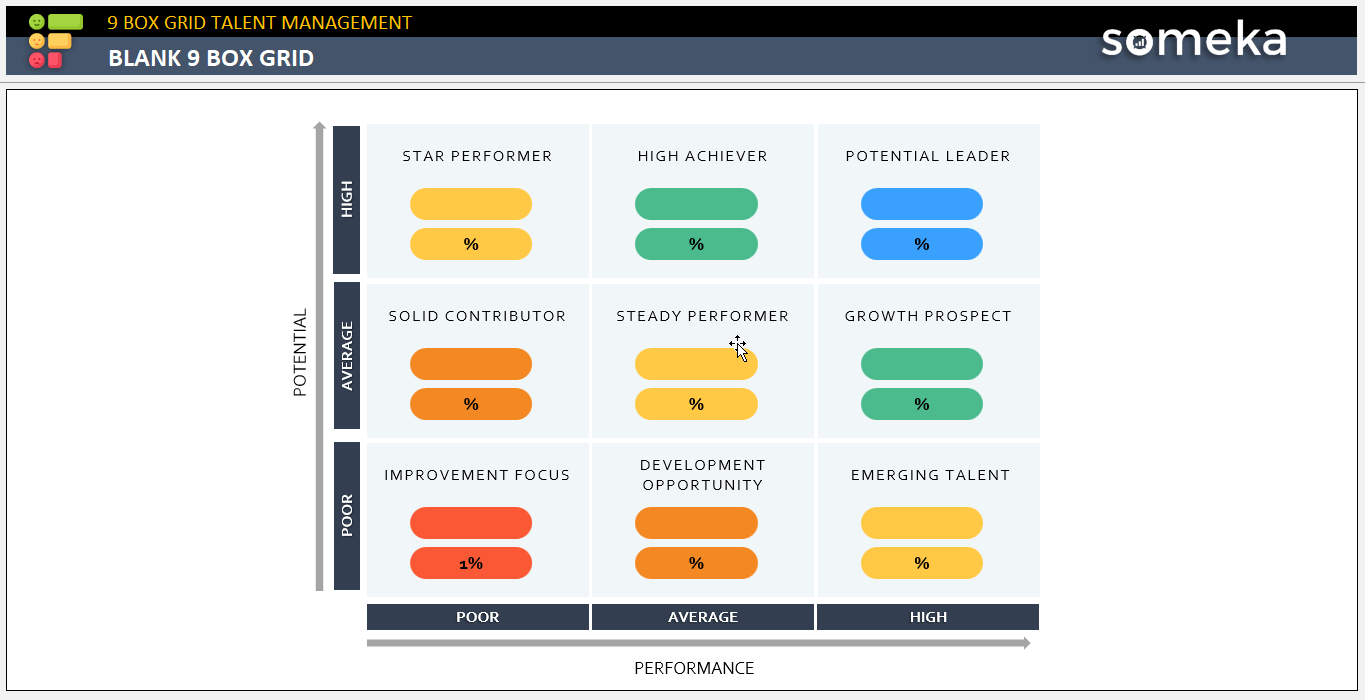Click the Someka logo
This screenshot has height=700, width=1365.
(1193, 40)
